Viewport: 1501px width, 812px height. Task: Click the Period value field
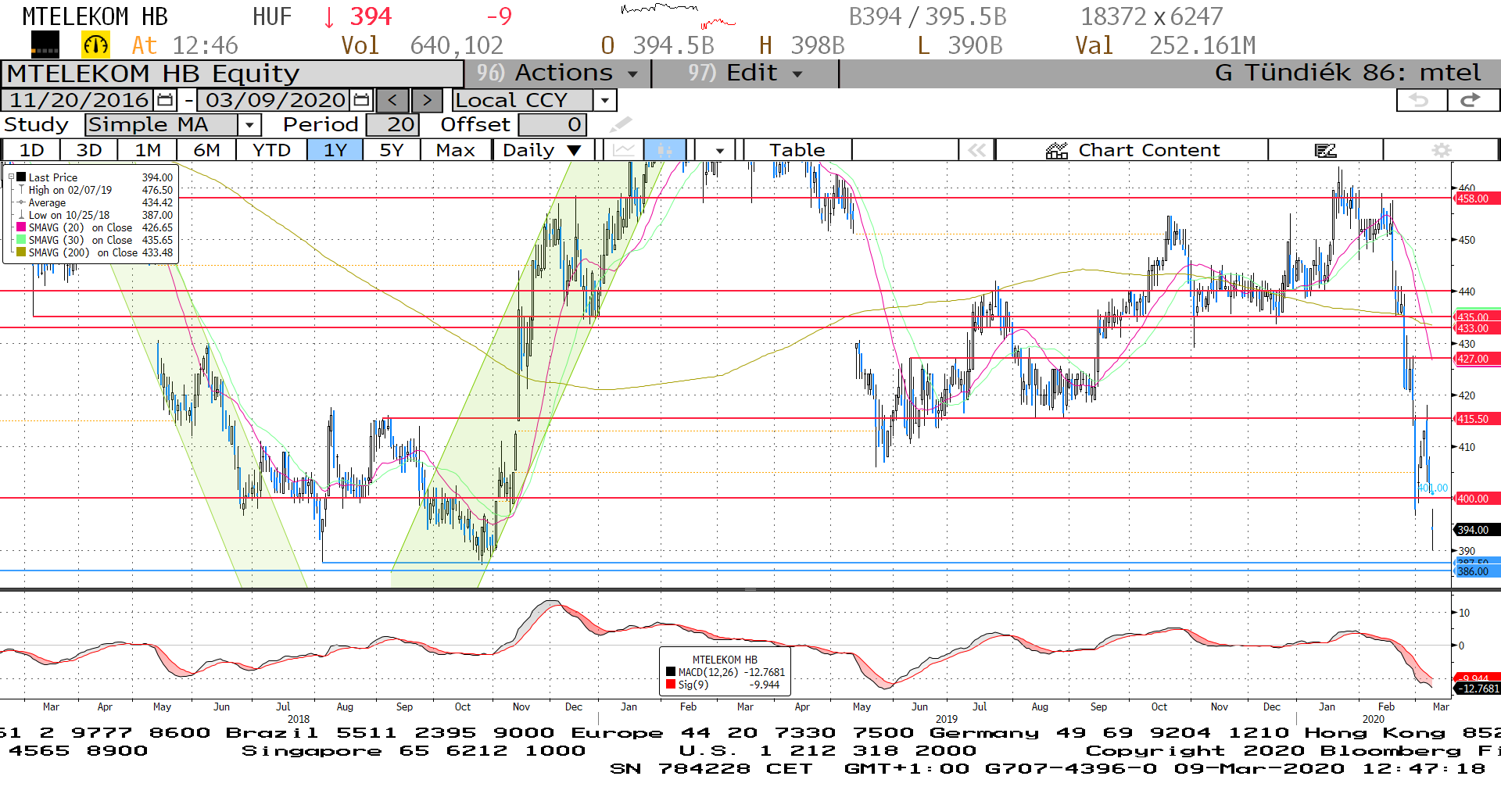(x=392, y=124)
